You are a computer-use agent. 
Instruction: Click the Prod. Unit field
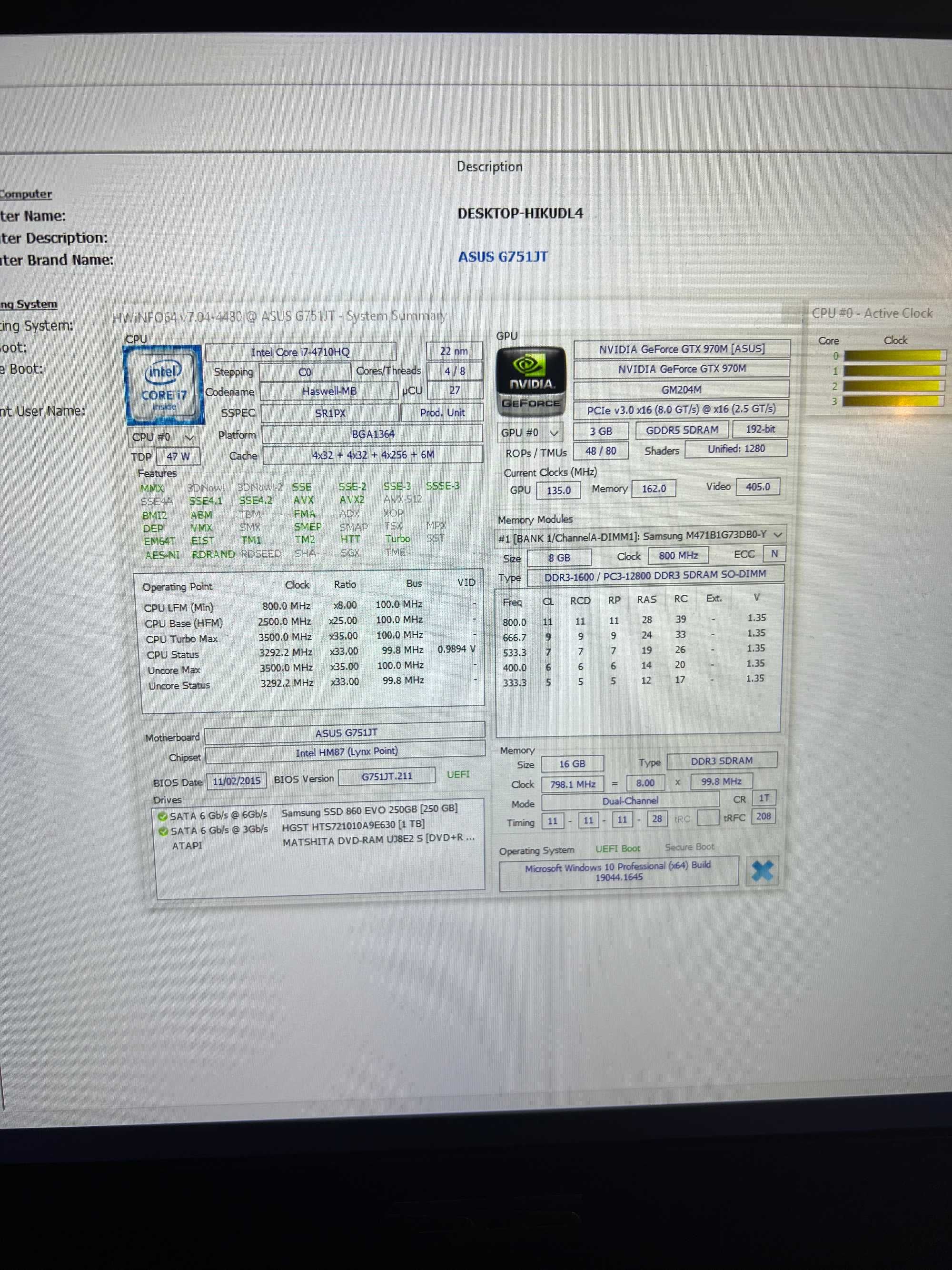442,413
